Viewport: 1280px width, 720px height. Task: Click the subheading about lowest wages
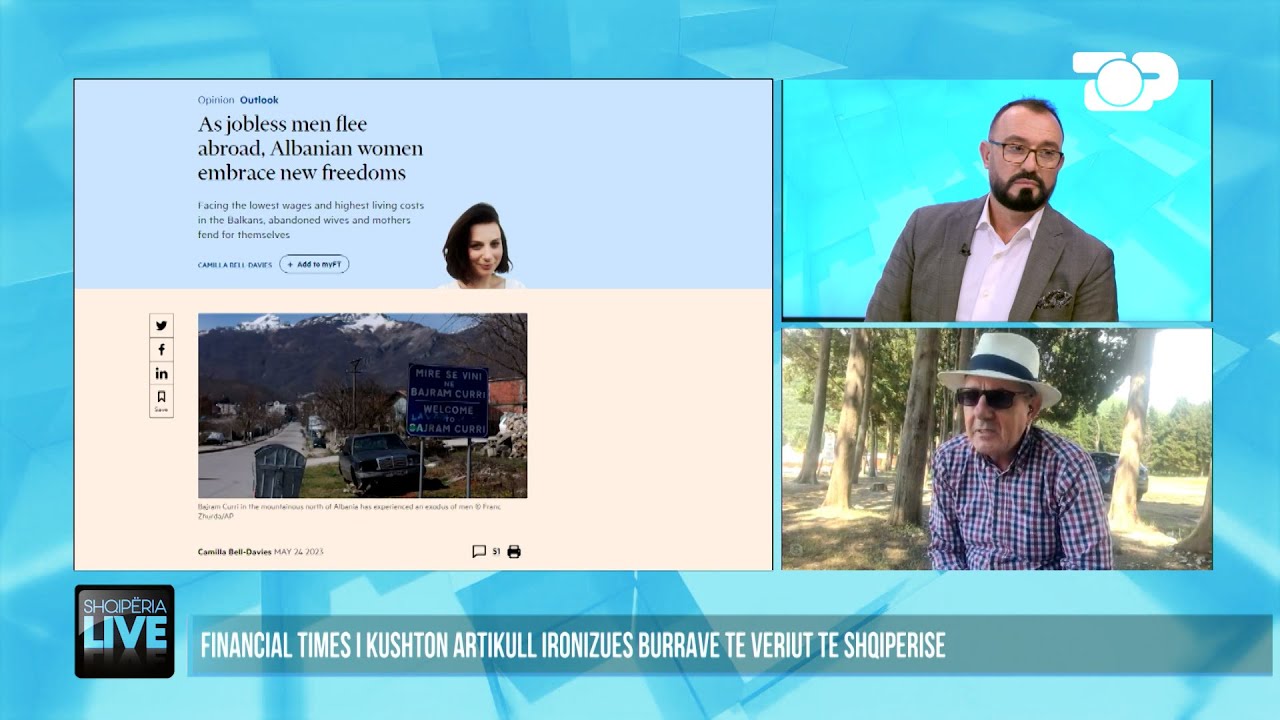pyautogui.click(x=311, y=220)
